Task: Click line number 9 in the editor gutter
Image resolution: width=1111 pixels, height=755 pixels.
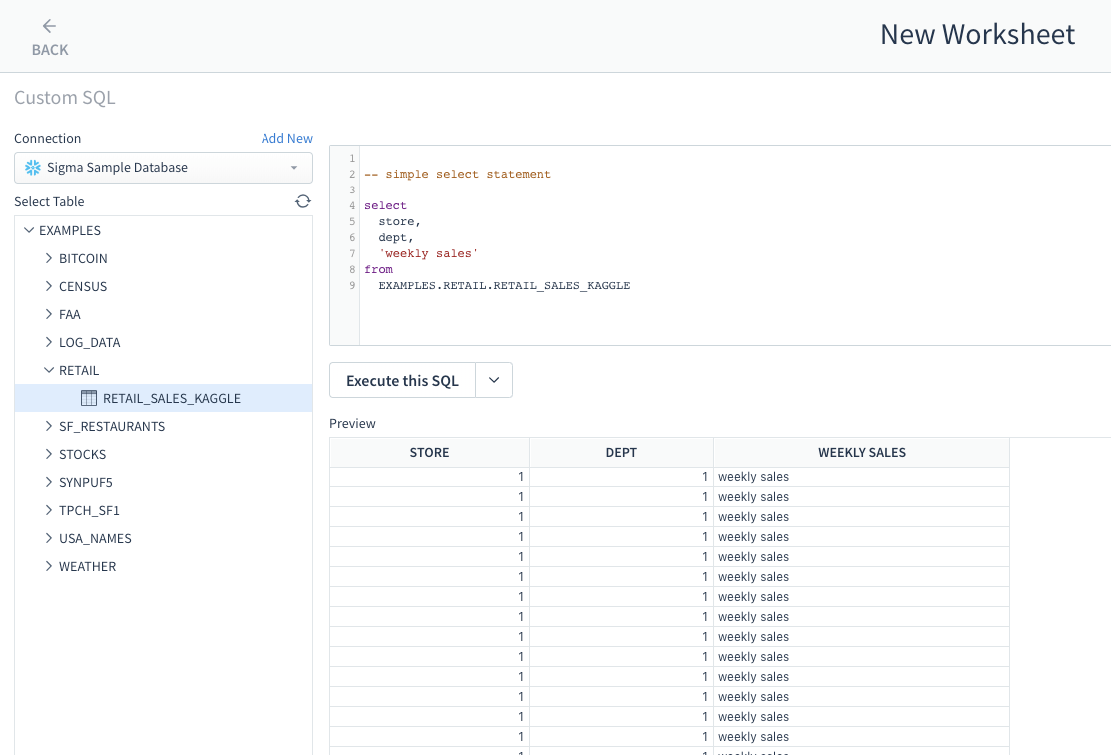Action: click(x=352, y=285)
